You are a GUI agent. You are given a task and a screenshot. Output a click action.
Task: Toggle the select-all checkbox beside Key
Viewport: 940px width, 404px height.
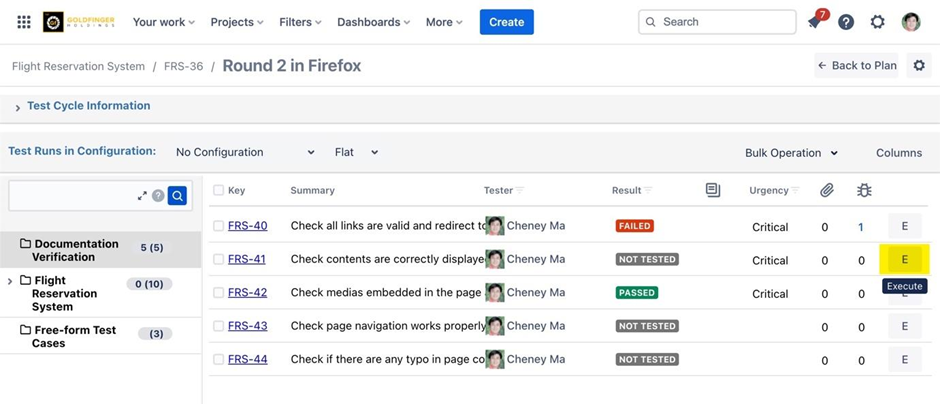pos(218,190)
